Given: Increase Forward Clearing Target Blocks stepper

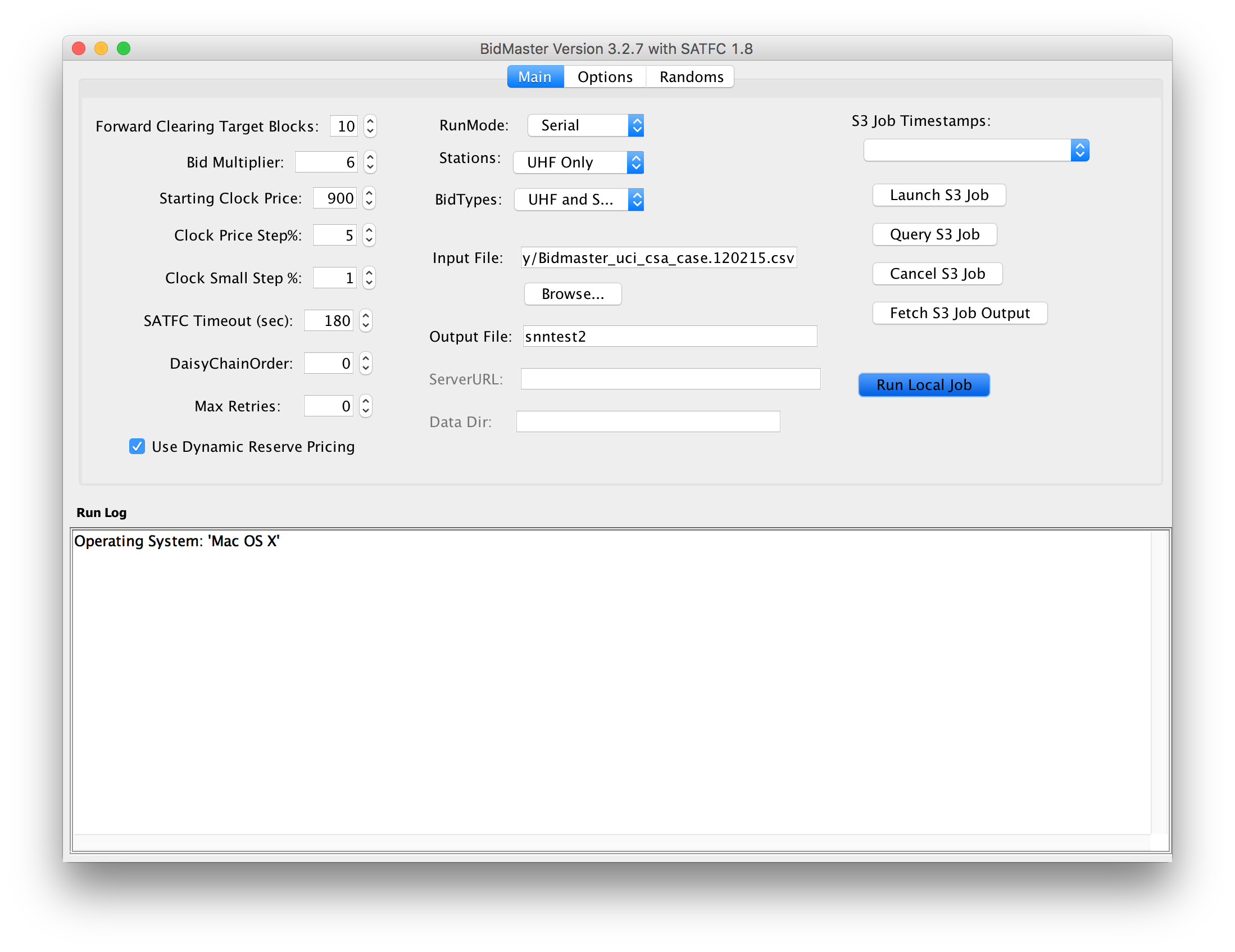Looking at the screenshot, I should (x=370, y=120).
